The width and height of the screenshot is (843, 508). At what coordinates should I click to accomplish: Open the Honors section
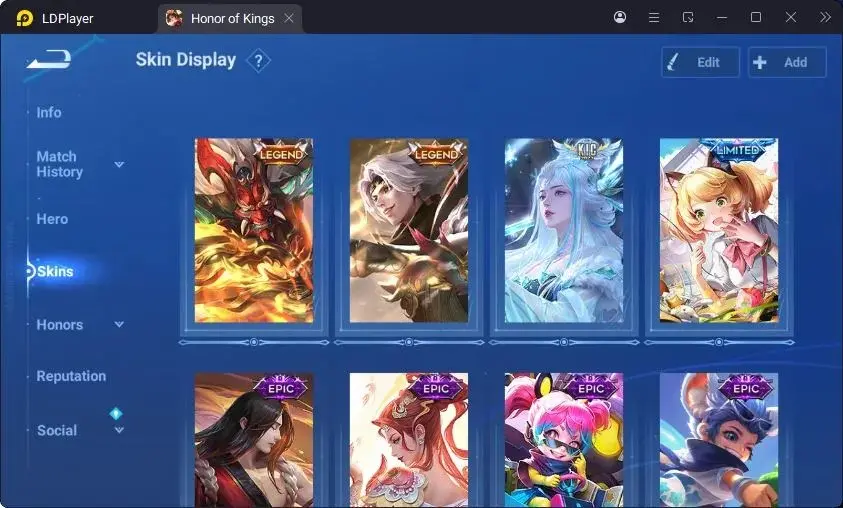click(x=60, y=325)
